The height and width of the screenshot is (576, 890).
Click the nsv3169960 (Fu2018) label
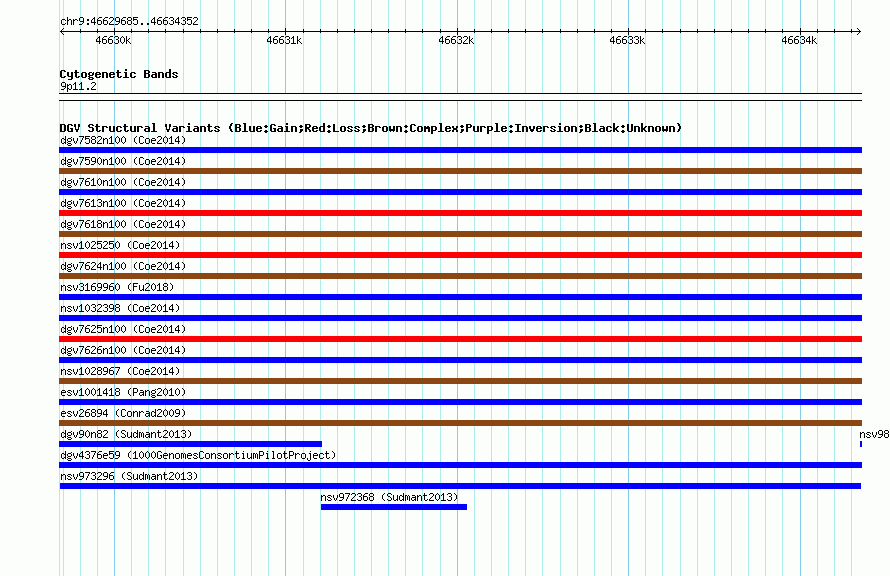point(117,287)
